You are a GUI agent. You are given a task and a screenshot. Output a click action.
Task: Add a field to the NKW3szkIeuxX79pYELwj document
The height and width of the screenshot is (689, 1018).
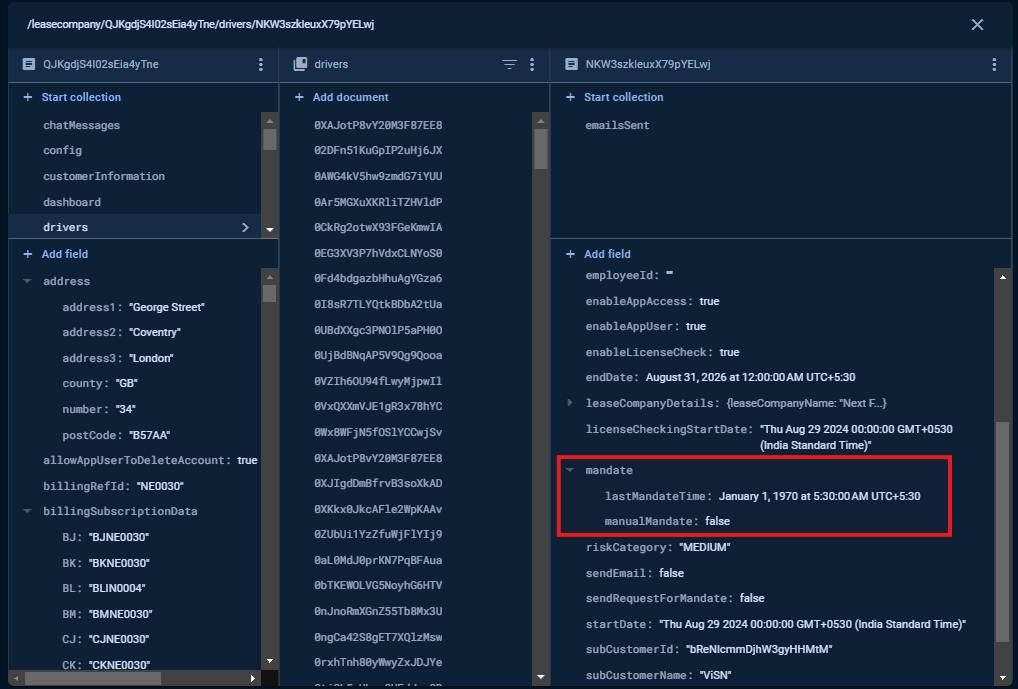coord(607,254)
